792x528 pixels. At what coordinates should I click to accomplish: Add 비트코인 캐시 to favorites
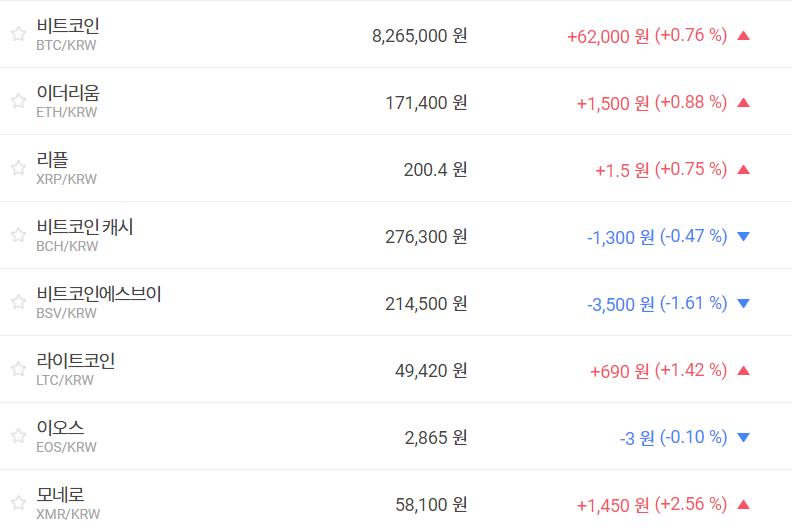tap(18, 235)
